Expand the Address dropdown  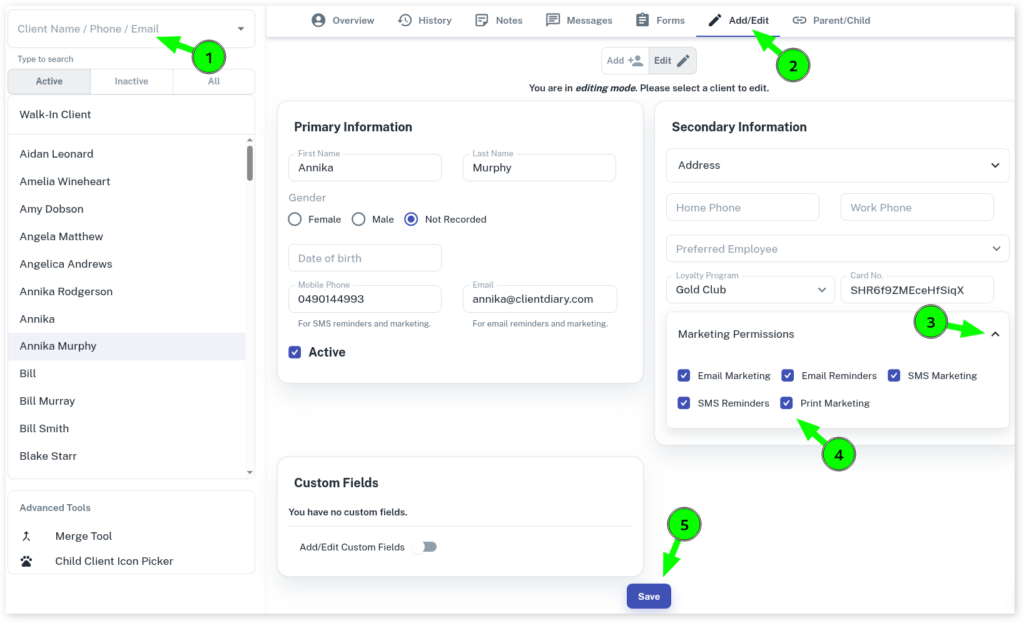(x=995, y=165)
